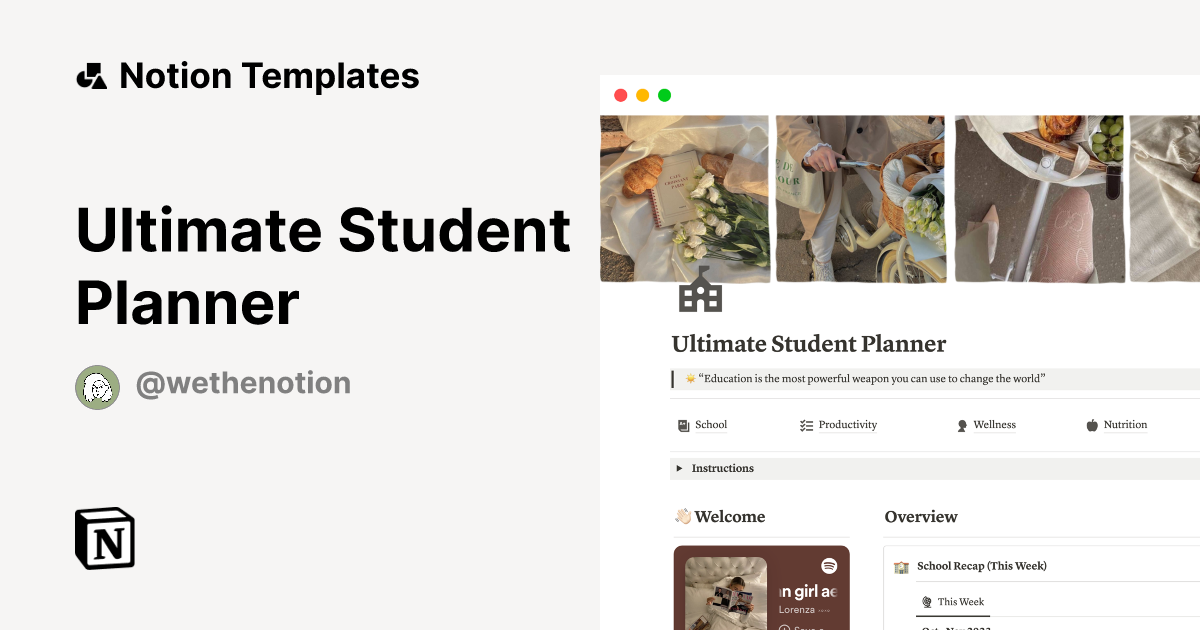Expand the Instructions toggle

click(x=680, y=468)
